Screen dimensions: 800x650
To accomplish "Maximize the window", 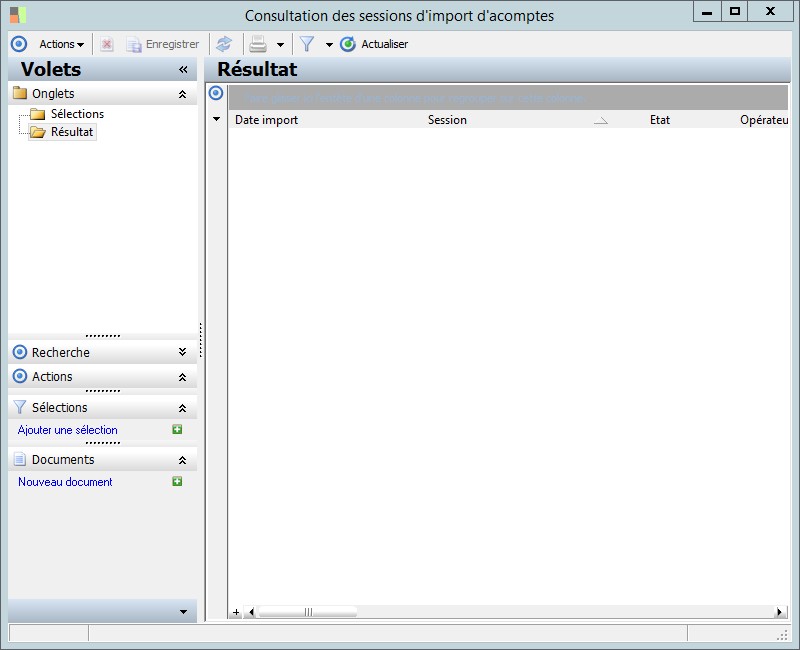I will (x=735, y=12).
